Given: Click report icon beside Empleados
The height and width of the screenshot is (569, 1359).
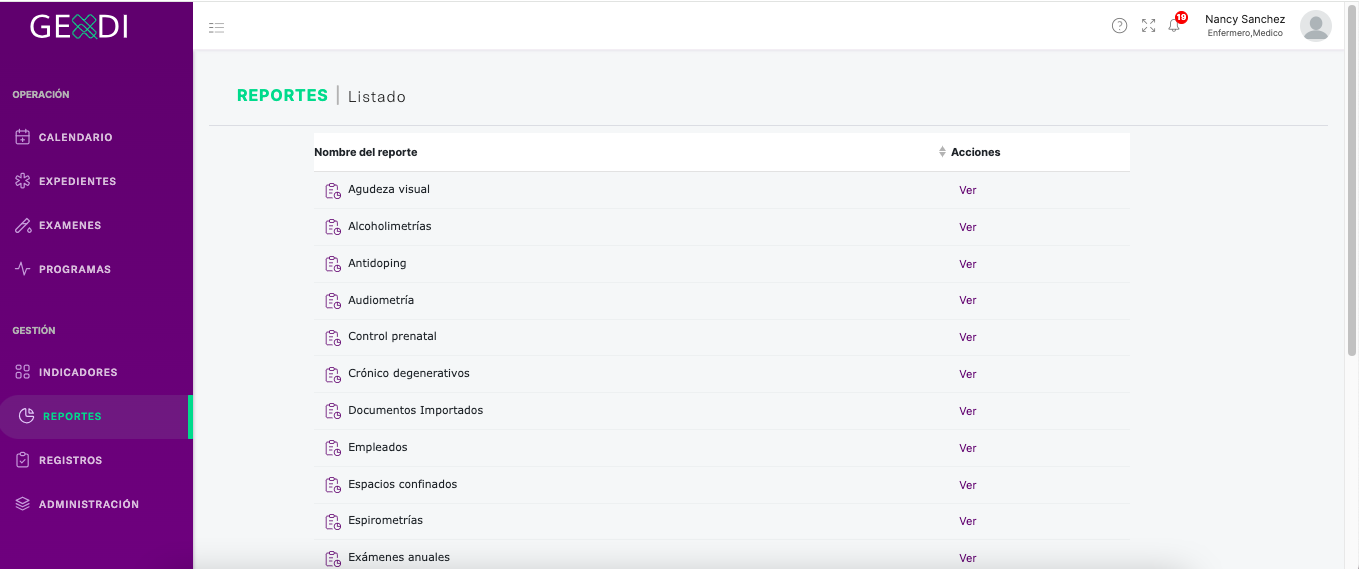Looking at the screenshot, I should (x=333, y=448).
